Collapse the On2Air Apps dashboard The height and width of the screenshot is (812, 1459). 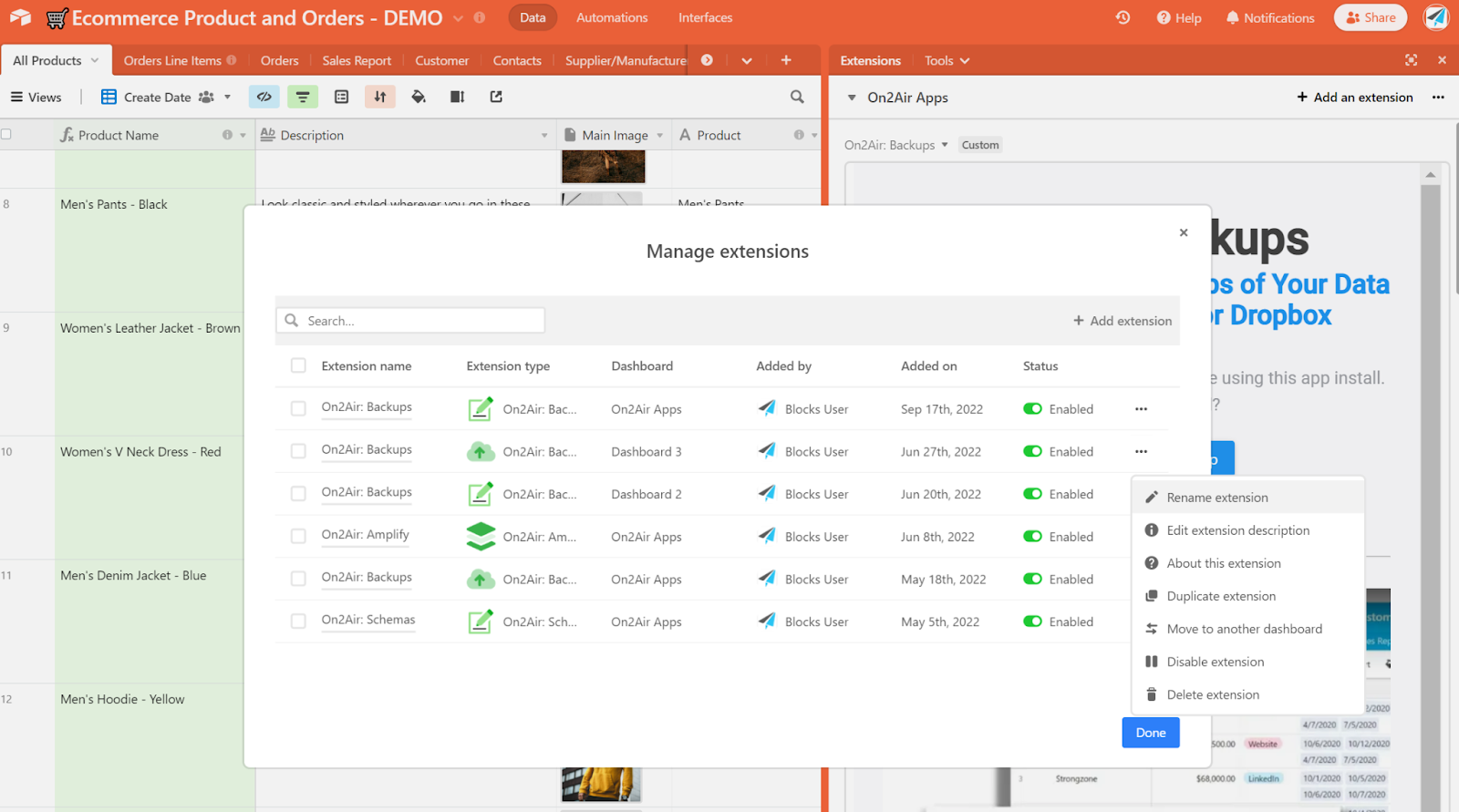852,98
